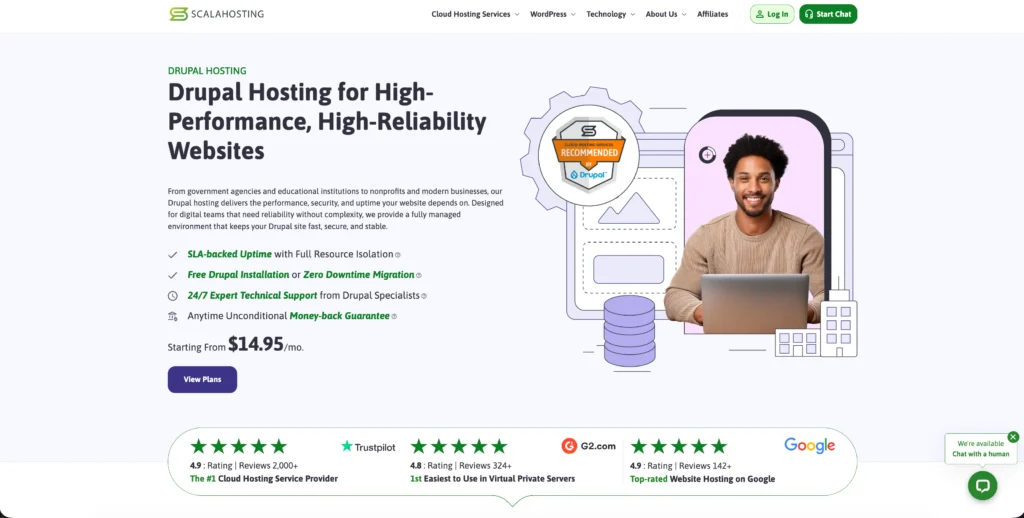Screen dimensions: 1024x518
Task: Open info icon after Zero Downtime Migration
Action: pyautogui.click(x=419, y=276)
